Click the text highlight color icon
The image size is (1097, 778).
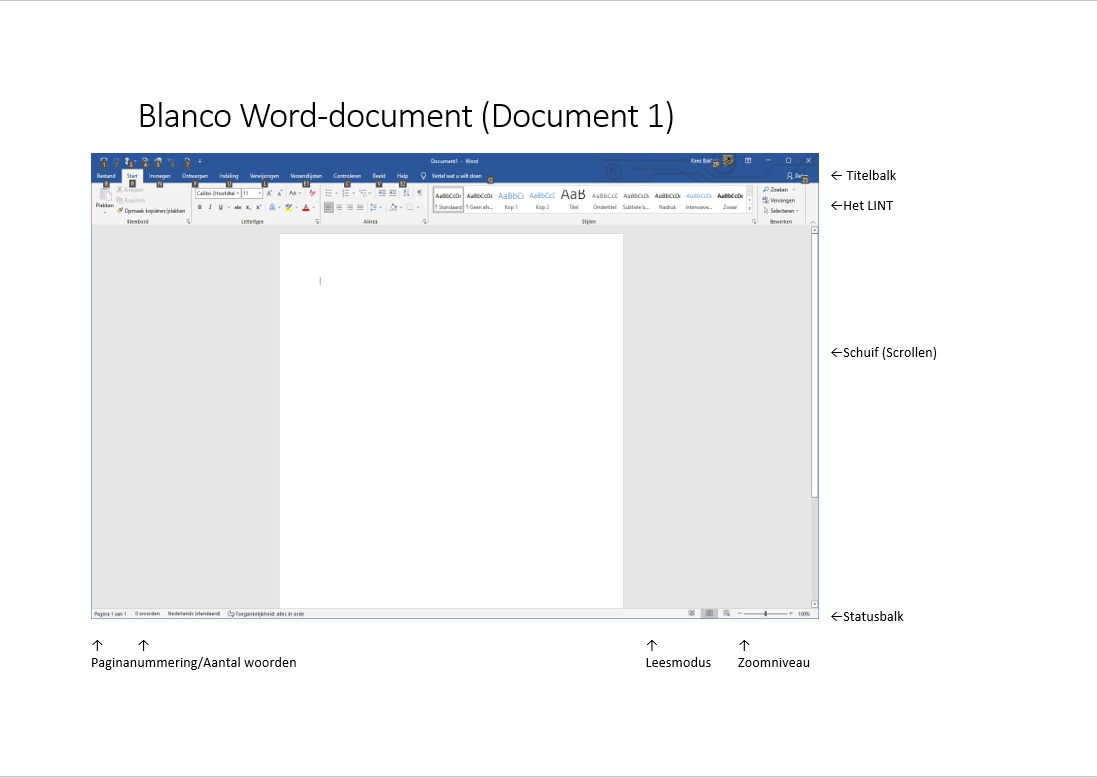288,207
